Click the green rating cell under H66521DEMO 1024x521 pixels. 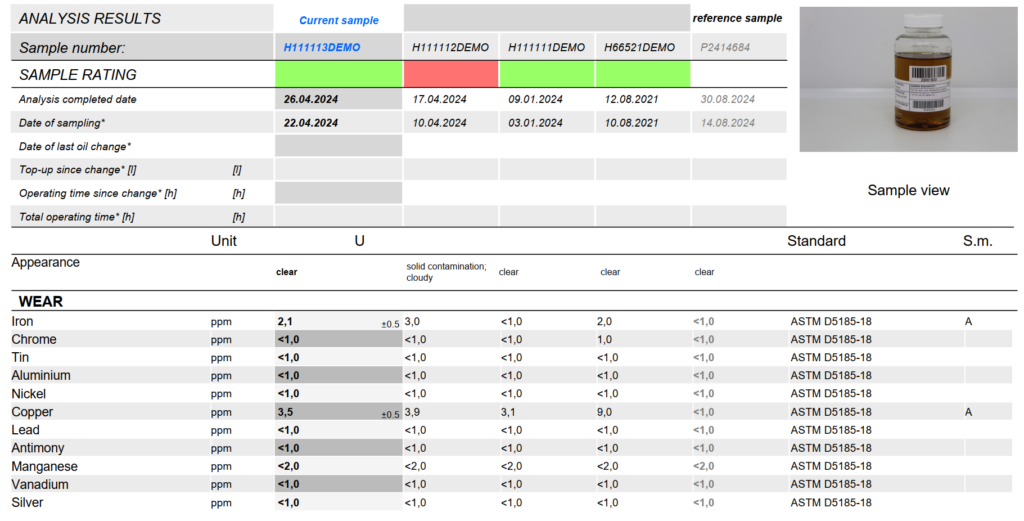coord(642,74)
